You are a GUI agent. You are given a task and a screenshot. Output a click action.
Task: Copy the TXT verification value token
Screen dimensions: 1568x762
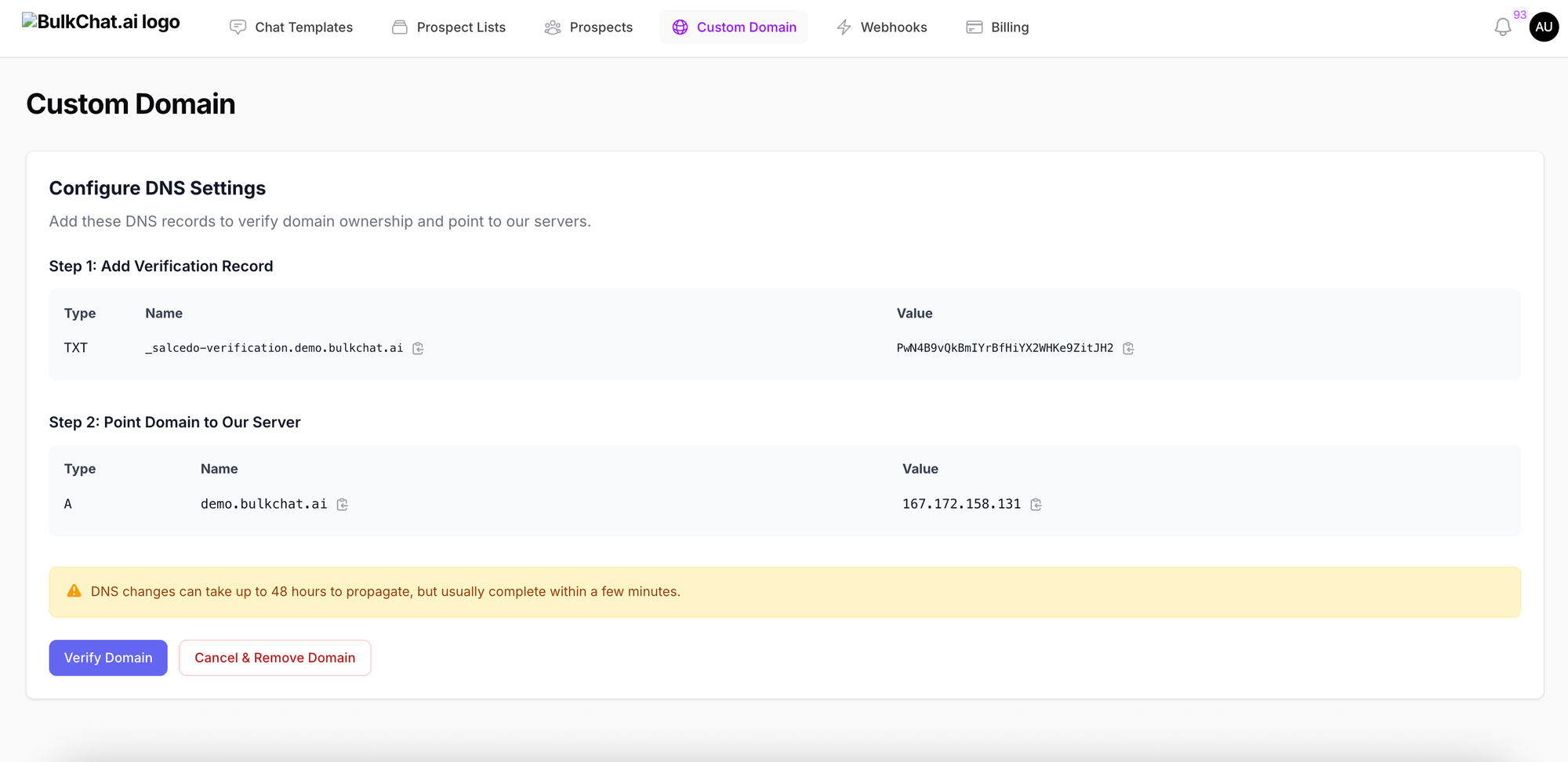pos(1128,348)
